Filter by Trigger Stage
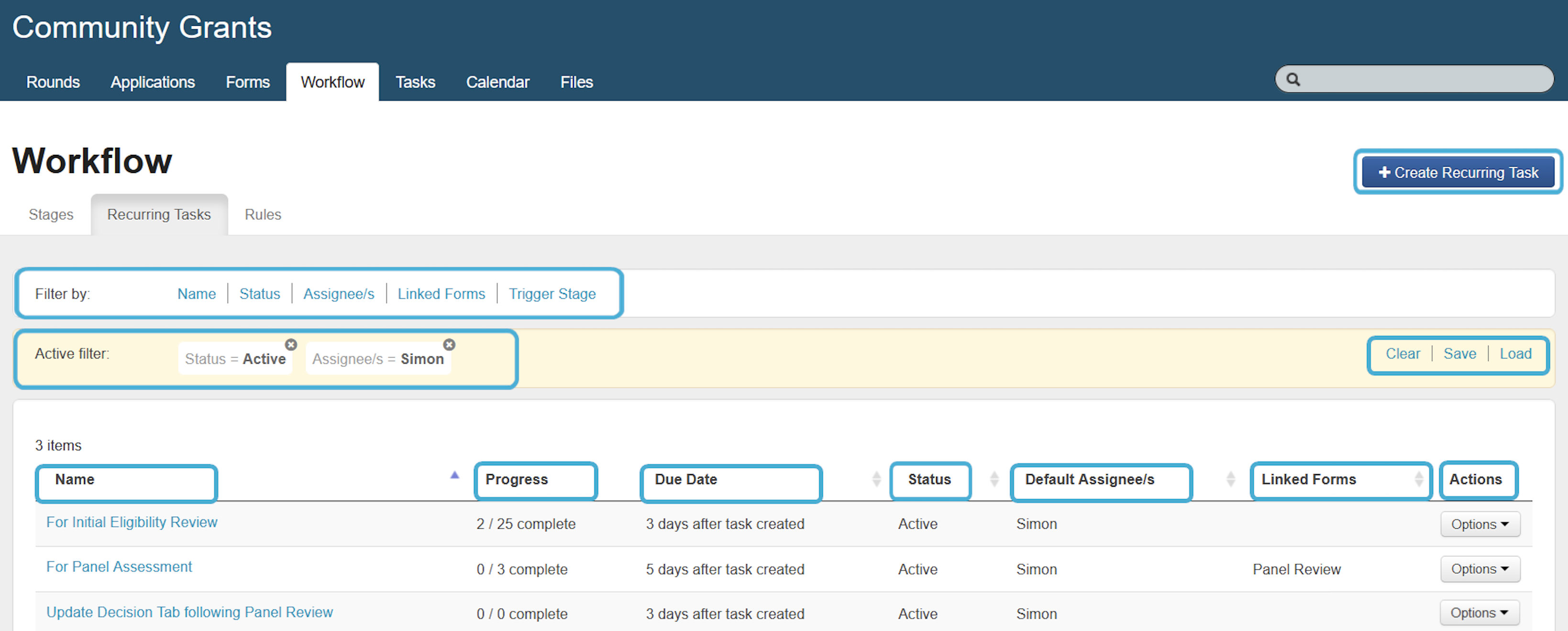 [552, 294]
